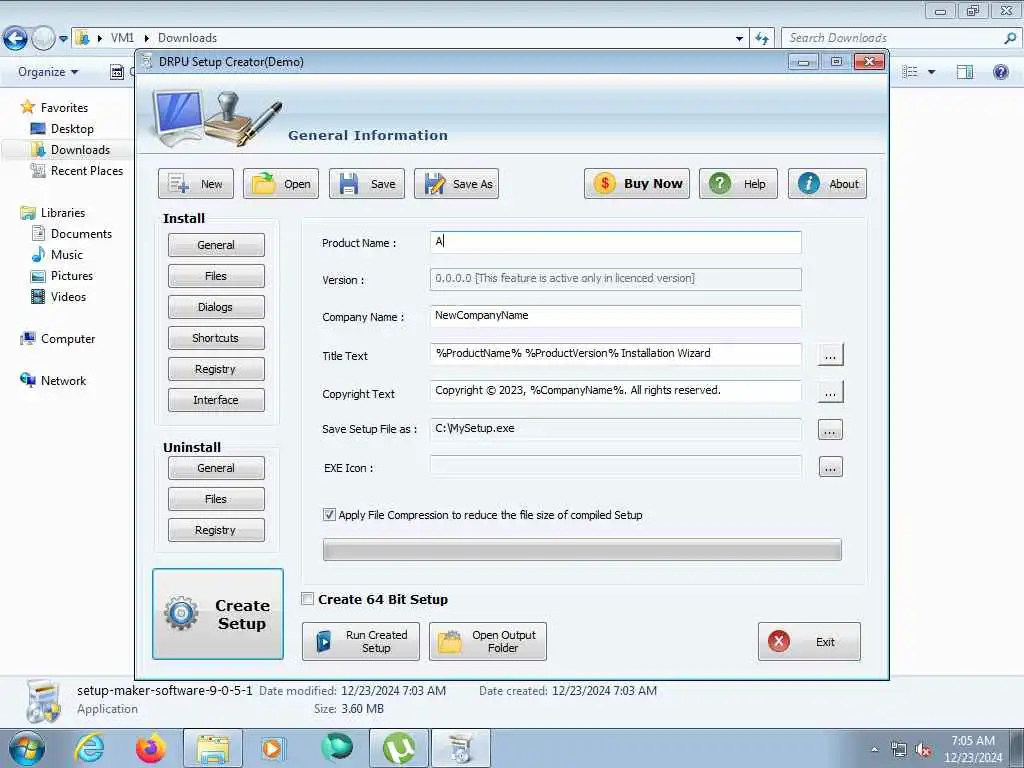This screenshot has width=1024, height=768.
Task: Open Install Registry section
Action: click(216, 369)
